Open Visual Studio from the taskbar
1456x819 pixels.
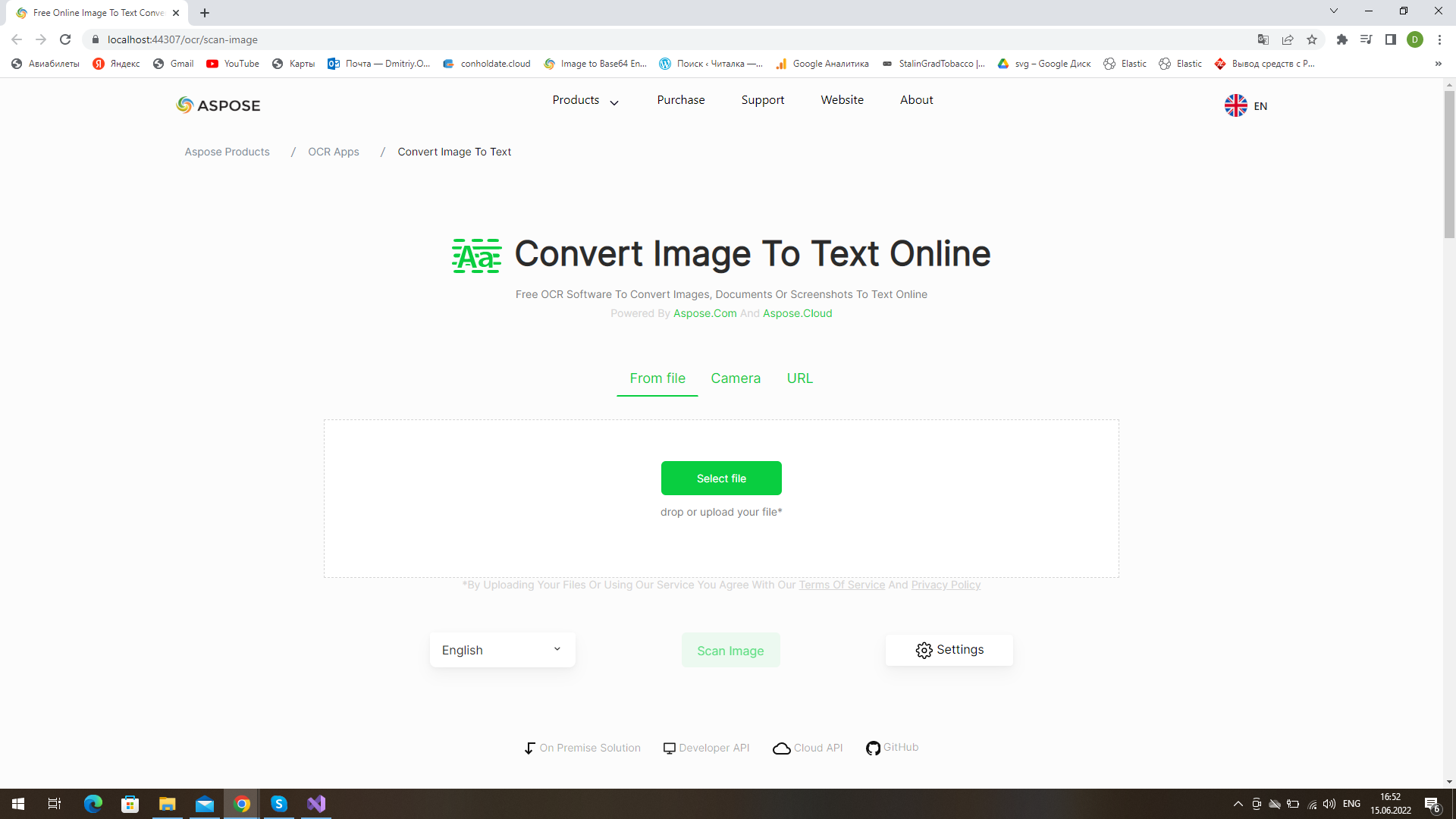316,804
